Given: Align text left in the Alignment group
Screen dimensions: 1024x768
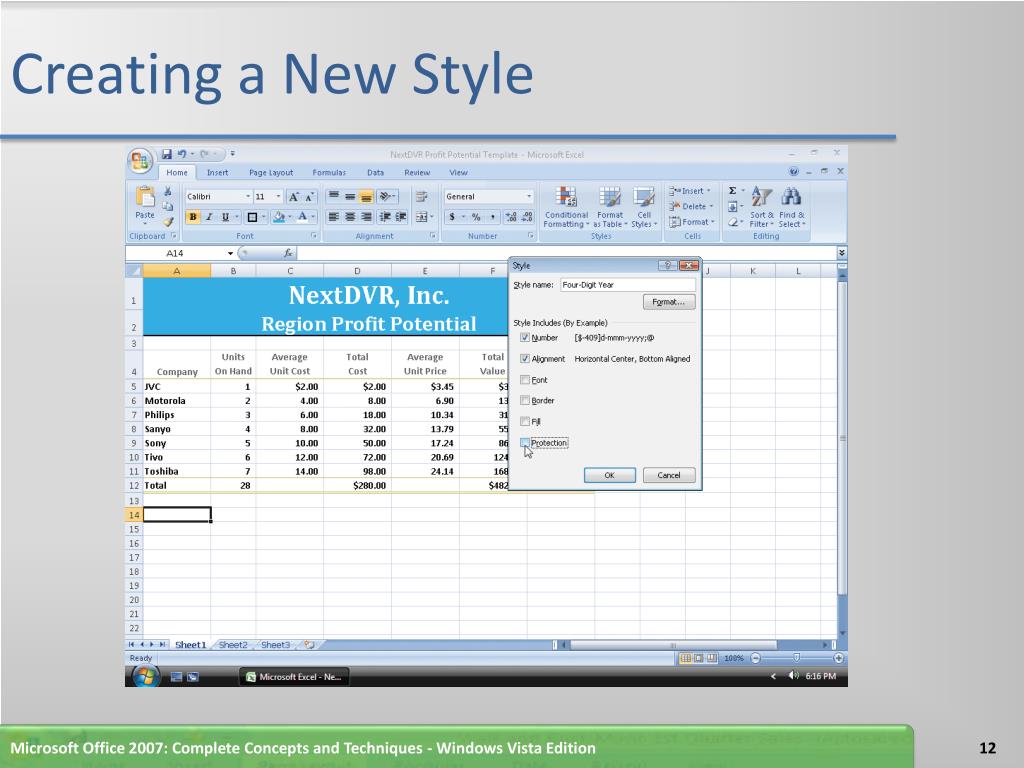Looking at the screenshot, I should point(334,217).
